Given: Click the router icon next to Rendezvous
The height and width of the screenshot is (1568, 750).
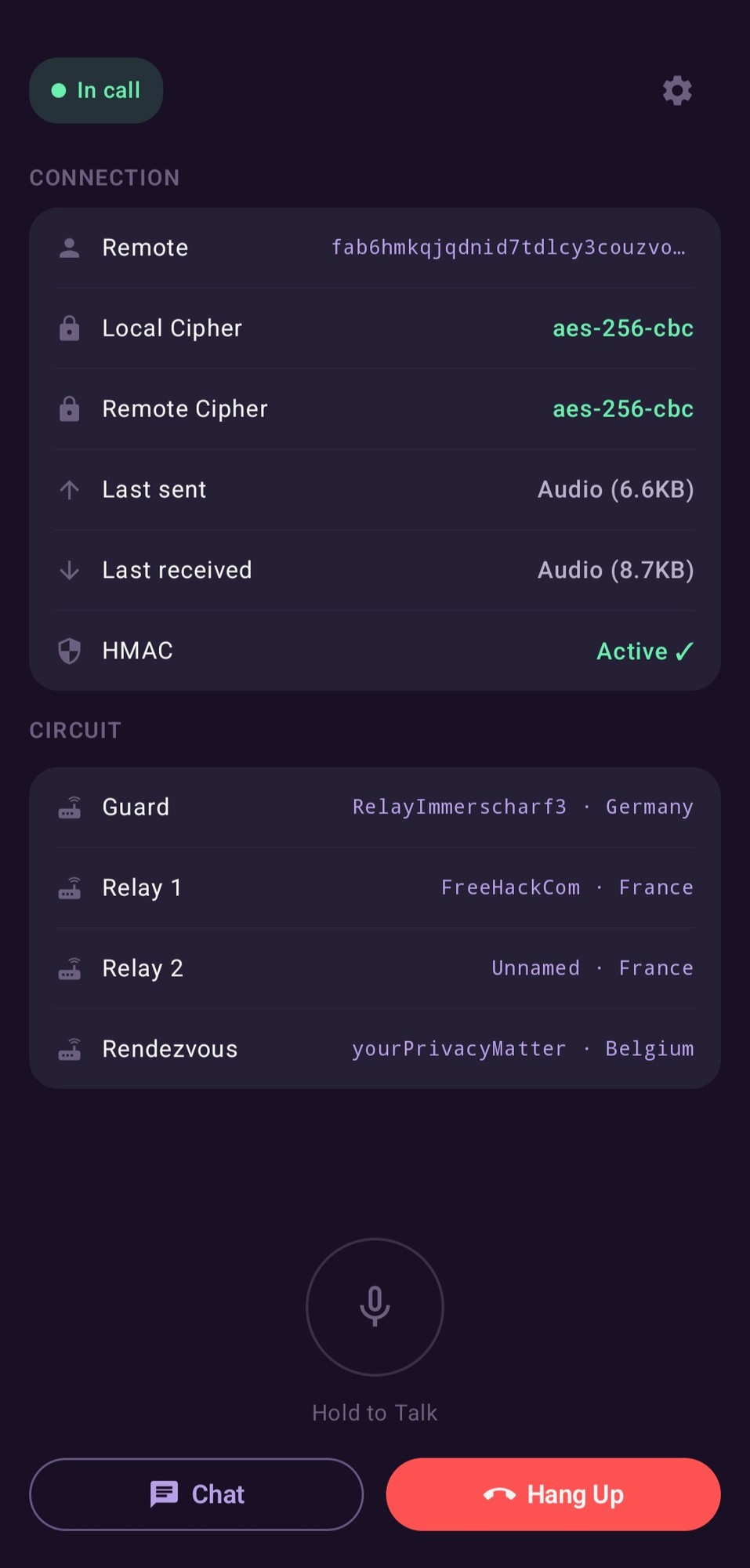Looking at the screenshot, I should (70, 1049).
